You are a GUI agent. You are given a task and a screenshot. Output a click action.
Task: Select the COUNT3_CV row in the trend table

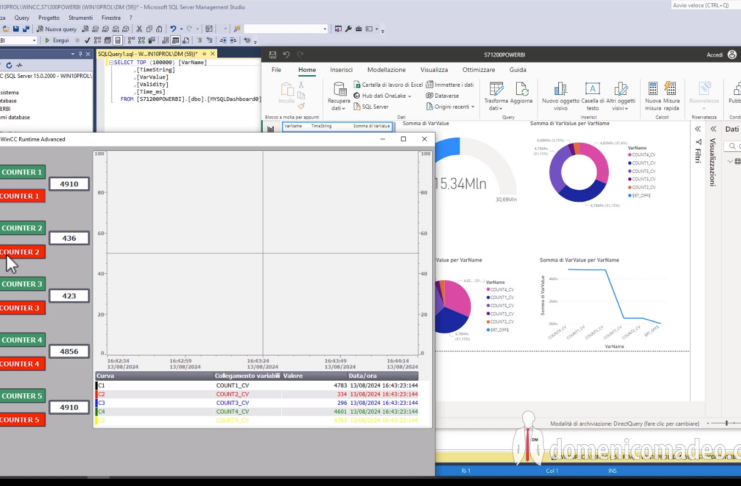[257, 403]
